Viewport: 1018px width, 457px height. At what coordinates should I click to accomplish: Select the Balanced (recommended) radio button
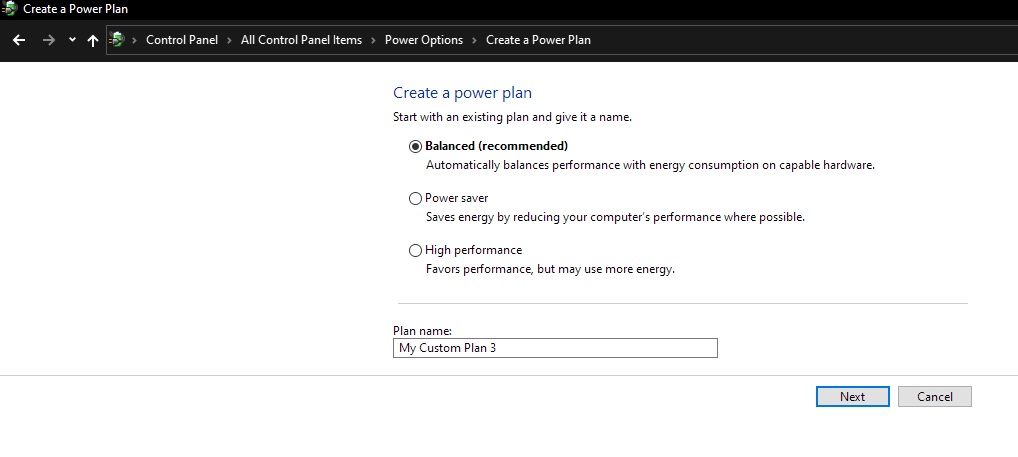click(x=416, y=146)
